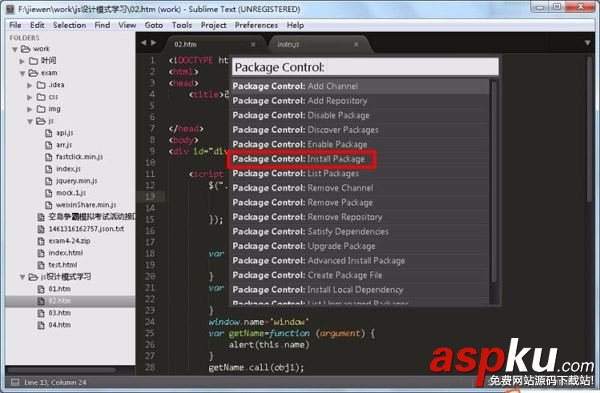This screenshot has width=600, height=393.
Task: Expand the .idea folder
Action: (29, 85)
